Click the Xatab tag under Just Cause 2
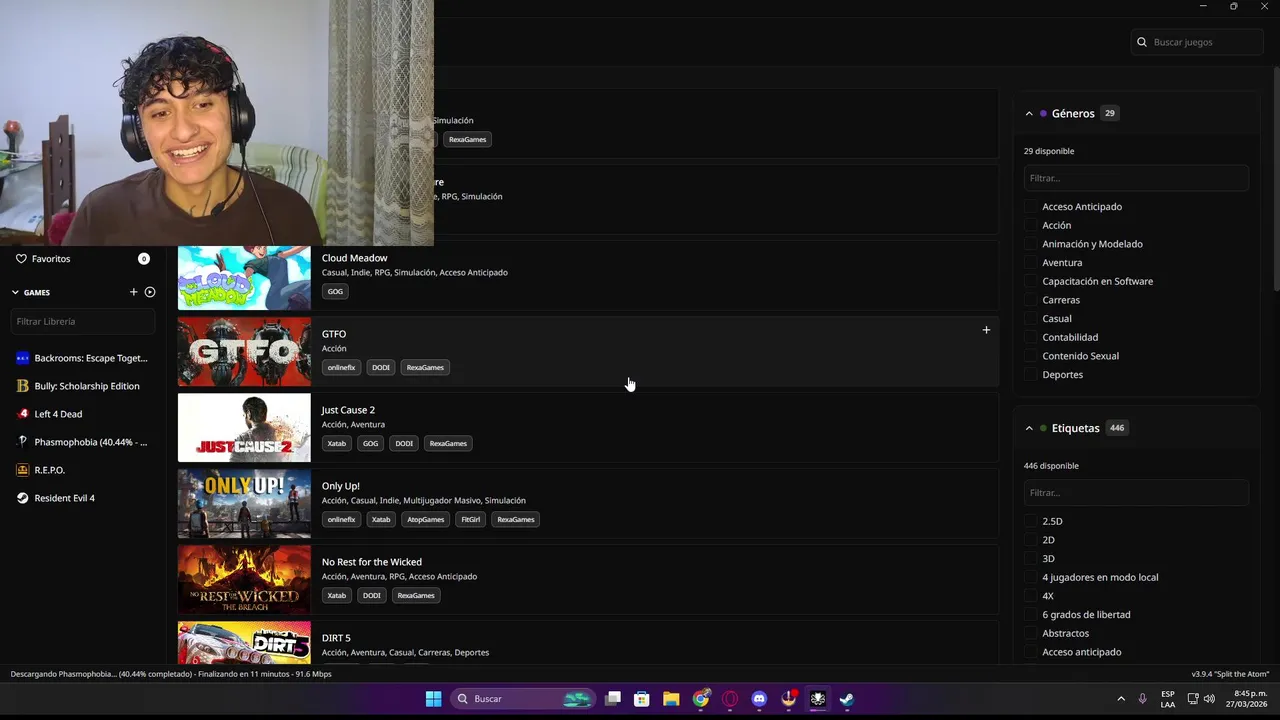The image size is (1280, 720). click(337, 443)
